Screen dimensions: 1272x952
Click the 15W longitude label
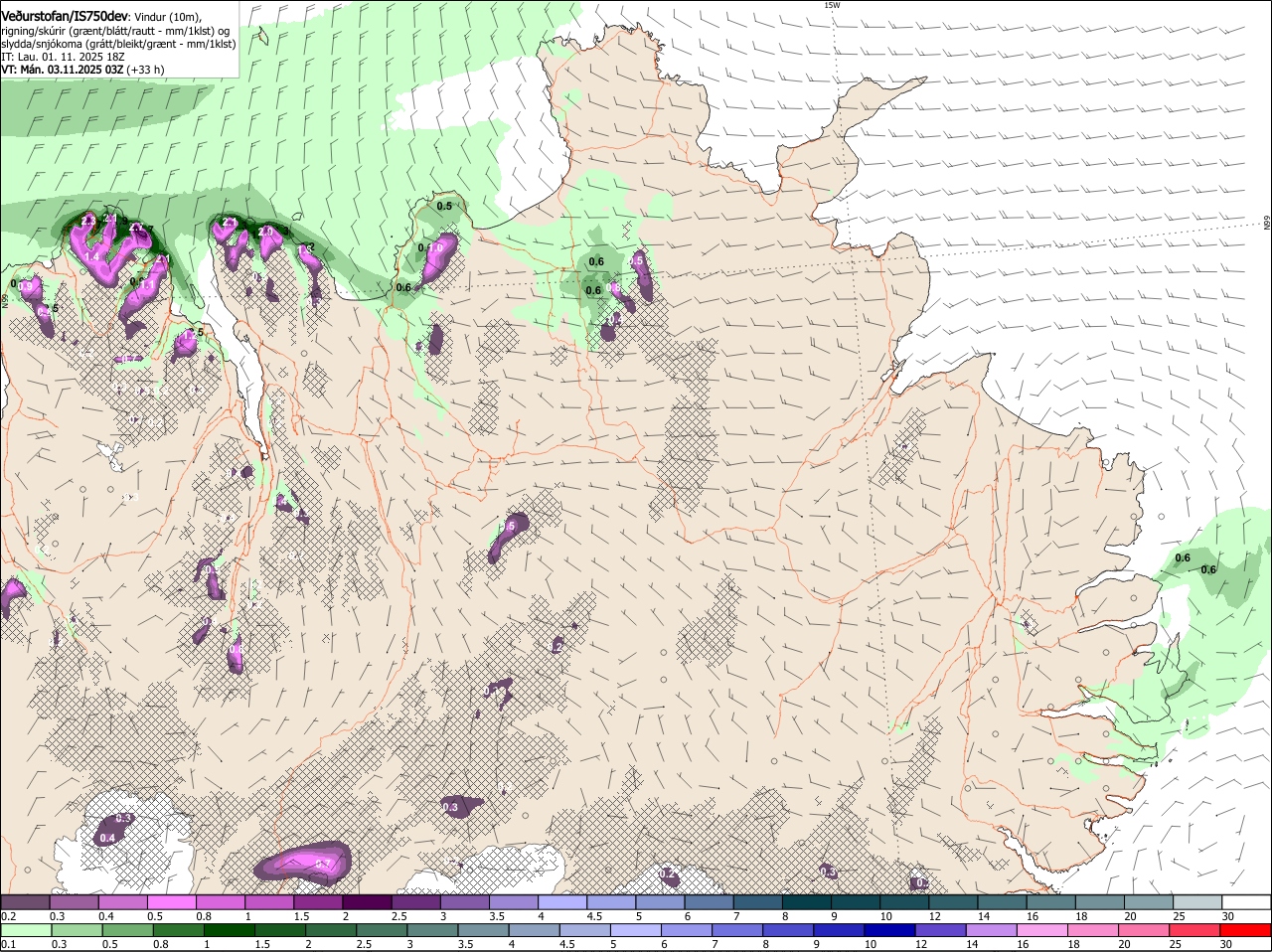[832, 5]
